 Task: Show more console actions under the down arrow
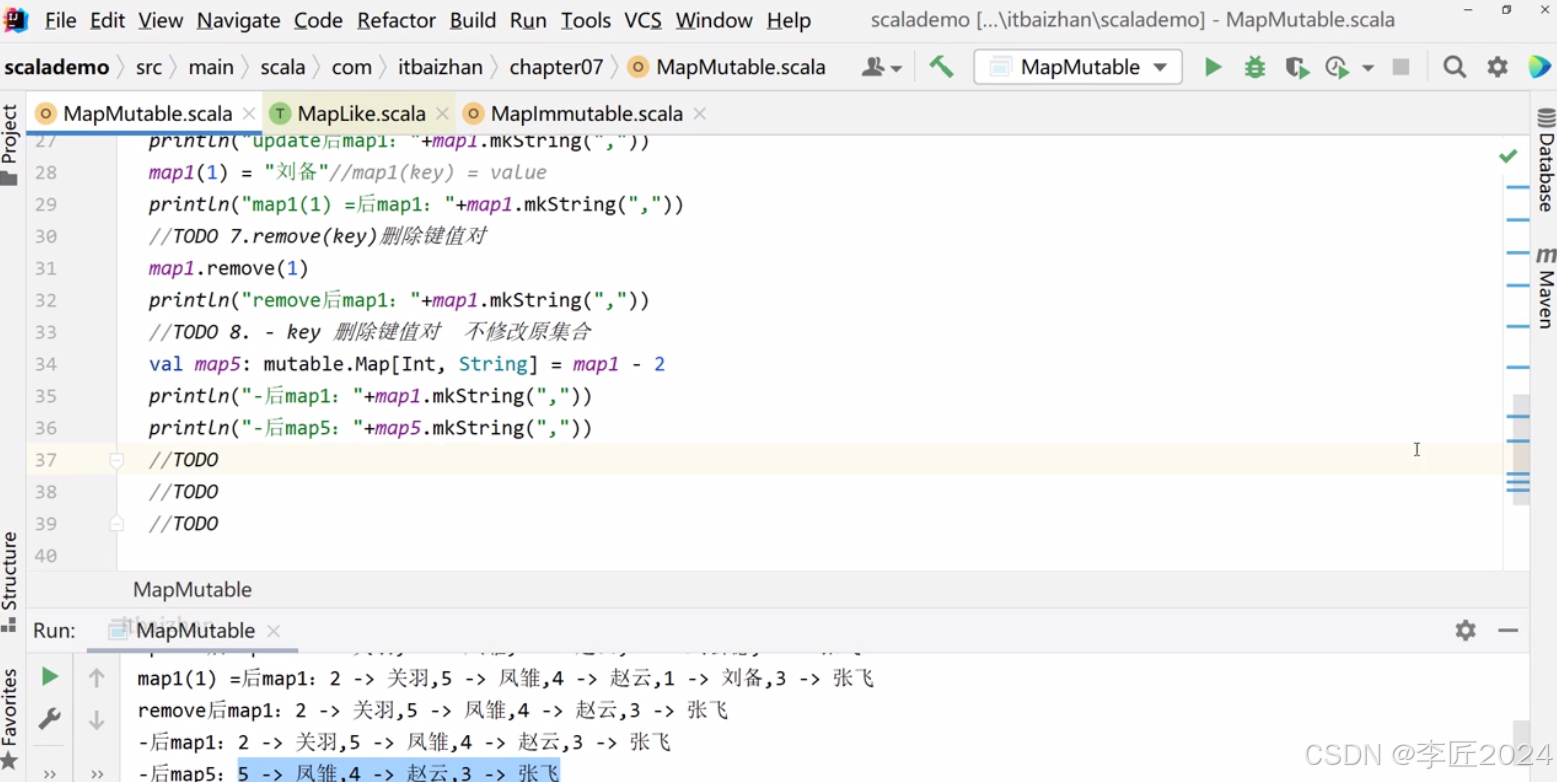[97, 773]
